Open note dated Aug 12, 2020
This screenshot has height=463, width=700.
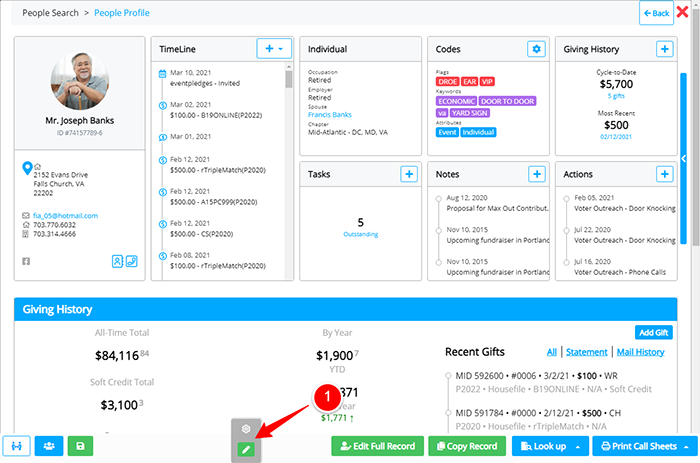(x=497, y=203)
